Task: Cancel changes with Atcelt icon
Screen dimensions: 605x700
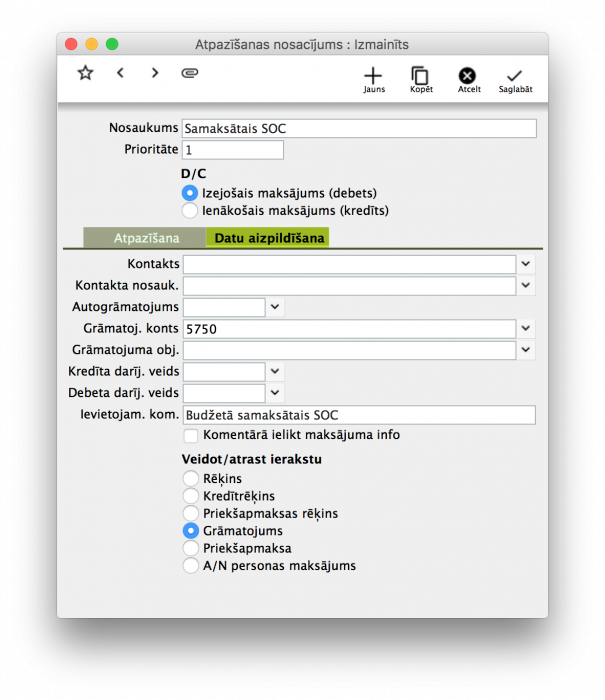Action: (x=467, y=77)
